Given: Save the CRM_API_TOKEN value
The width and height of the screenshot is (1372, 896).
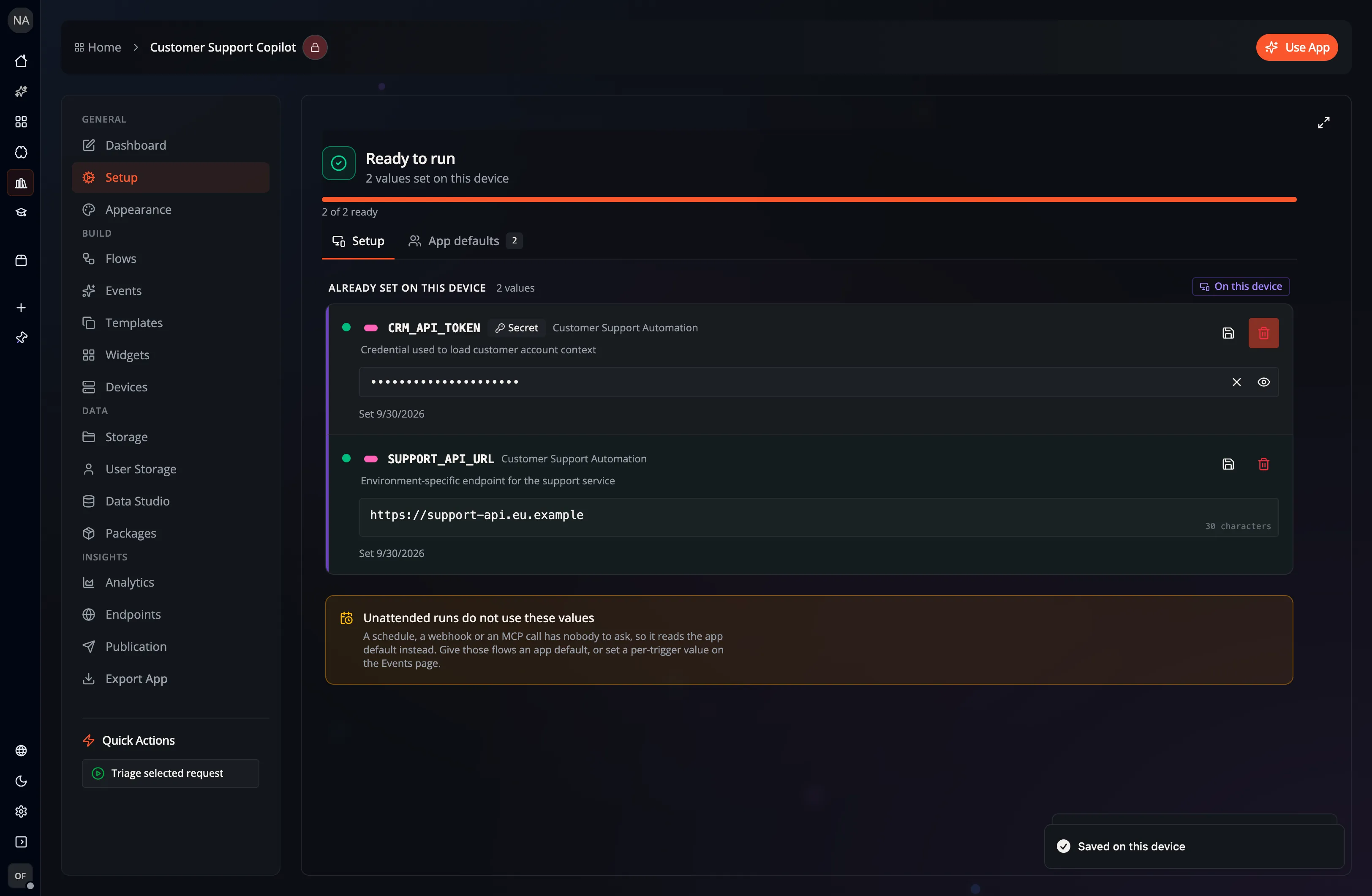Looking at the screenshot, I should 1228,333.
